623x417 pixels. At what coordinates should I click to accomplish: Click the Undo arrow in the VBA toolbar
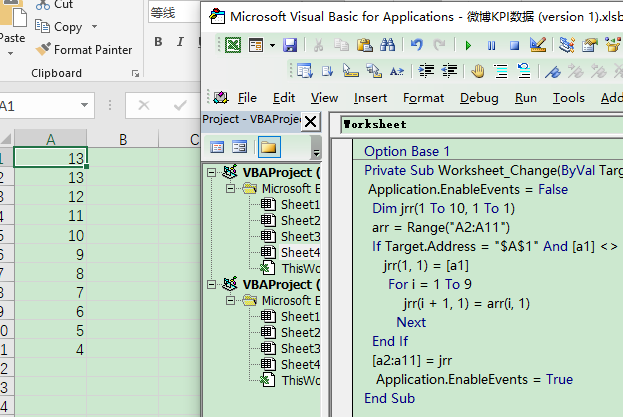tap(417, 45)
